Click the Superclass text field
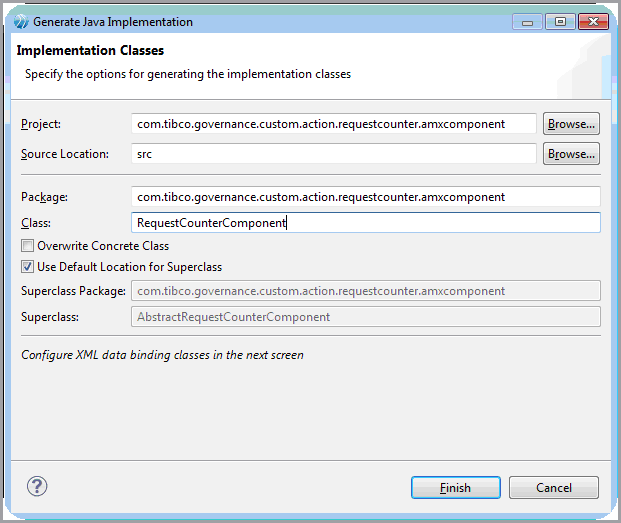Viewport: 621px width, 523px height. [365, 317]
